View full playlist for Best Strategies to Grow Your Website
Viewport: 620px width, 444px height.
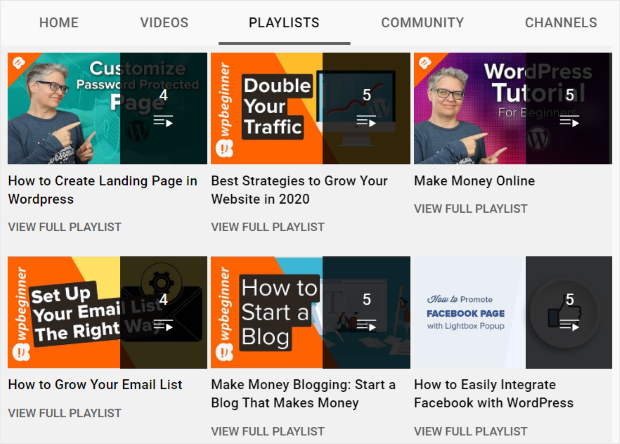(267, 227)
